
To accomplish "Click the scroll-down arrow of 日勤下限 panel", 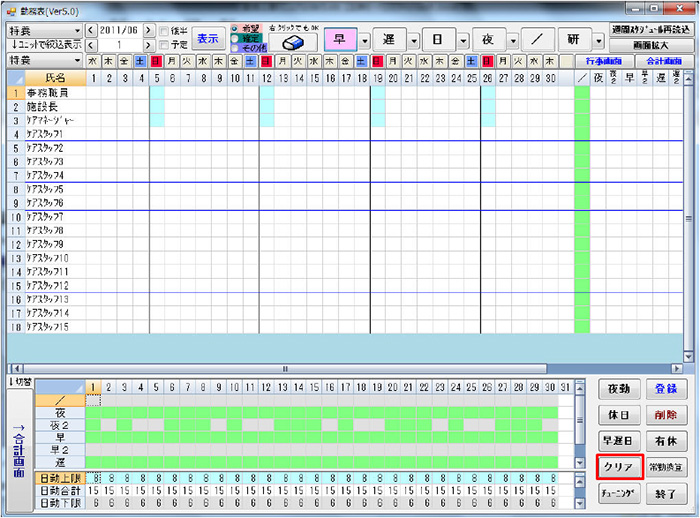I will [x=579, y=504].
